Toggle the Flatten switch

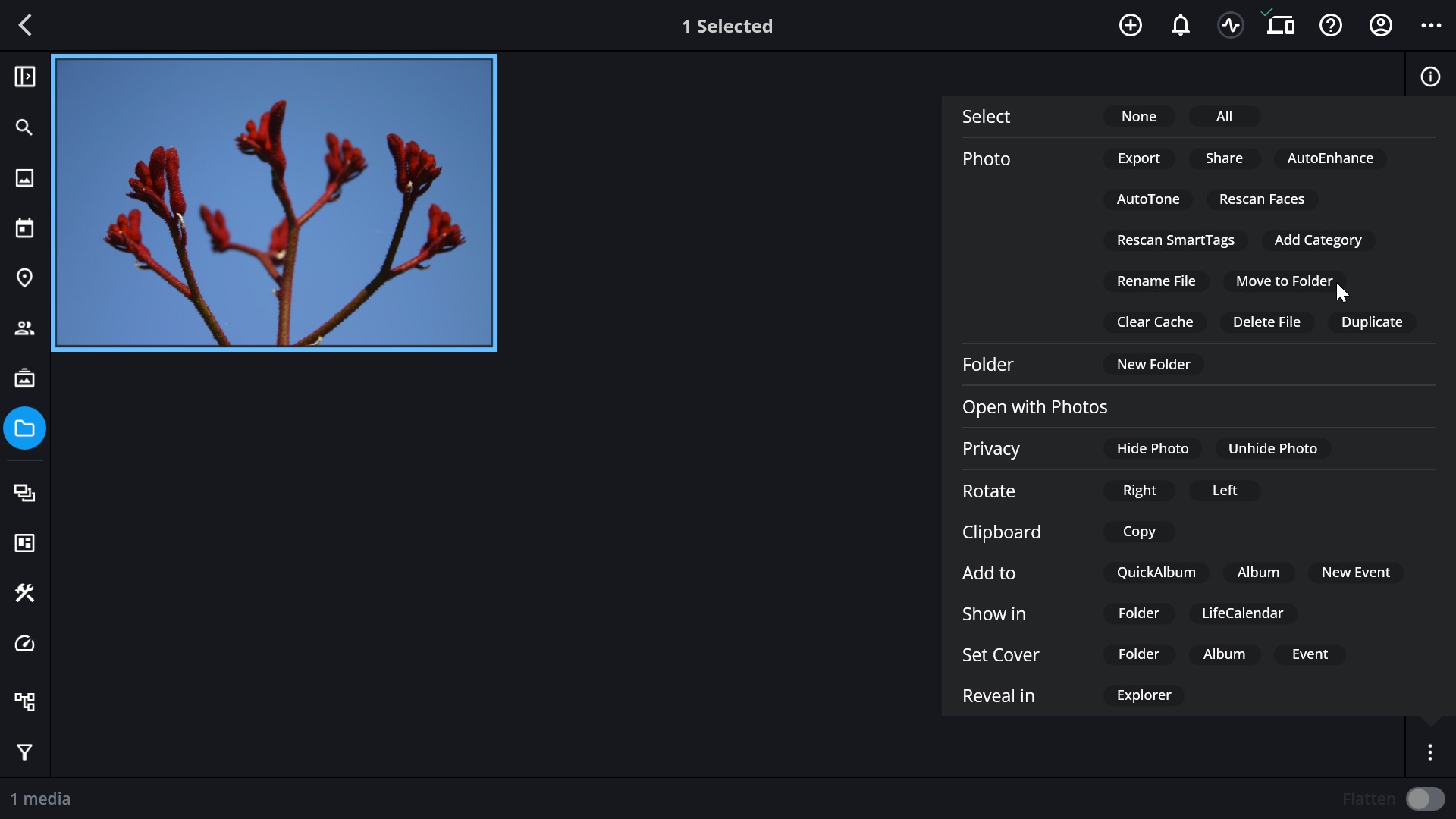[1425, 799]
